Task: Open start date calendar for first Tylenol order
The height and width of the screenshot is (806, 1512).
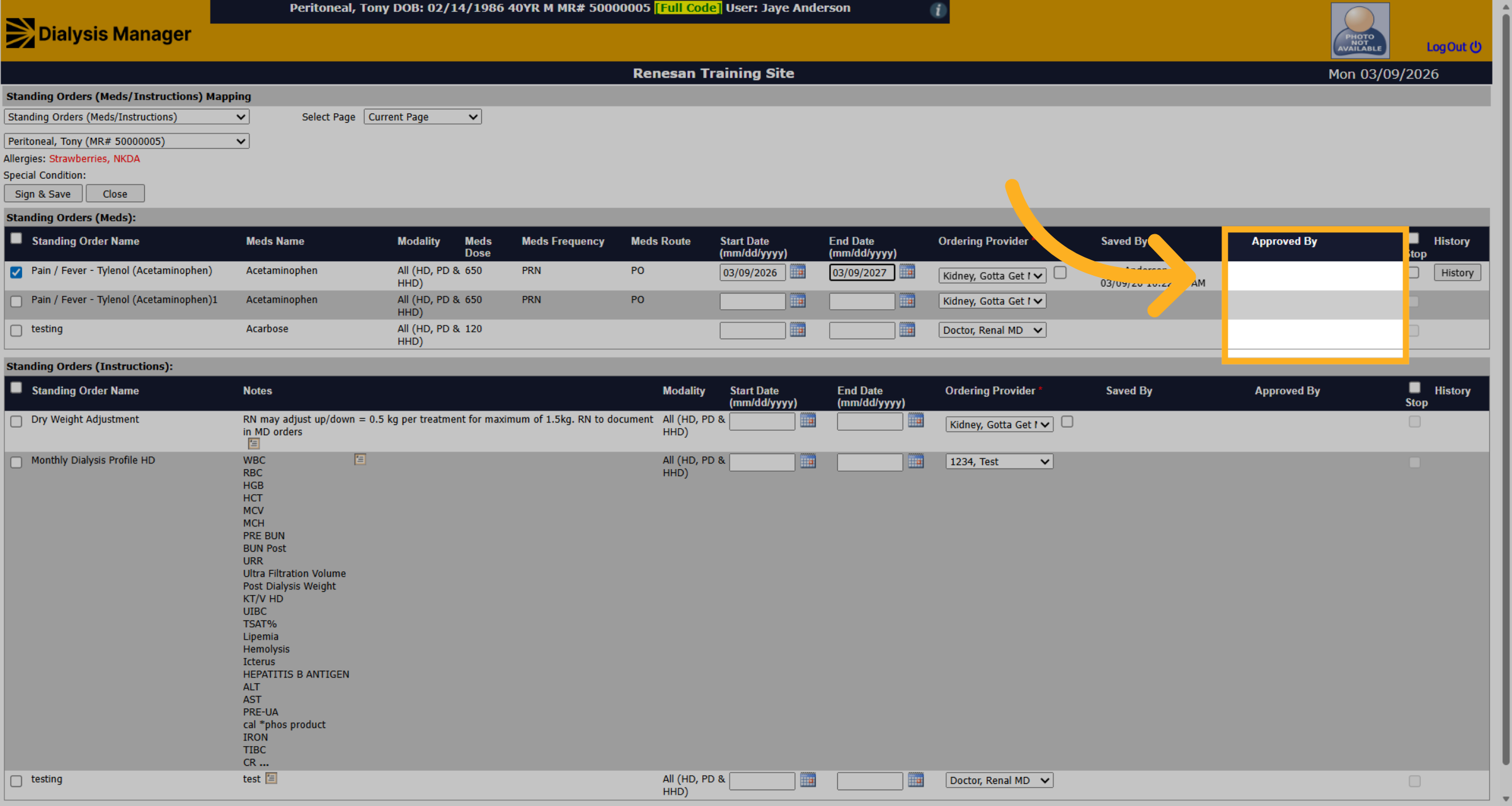Action: coord(798,272)
